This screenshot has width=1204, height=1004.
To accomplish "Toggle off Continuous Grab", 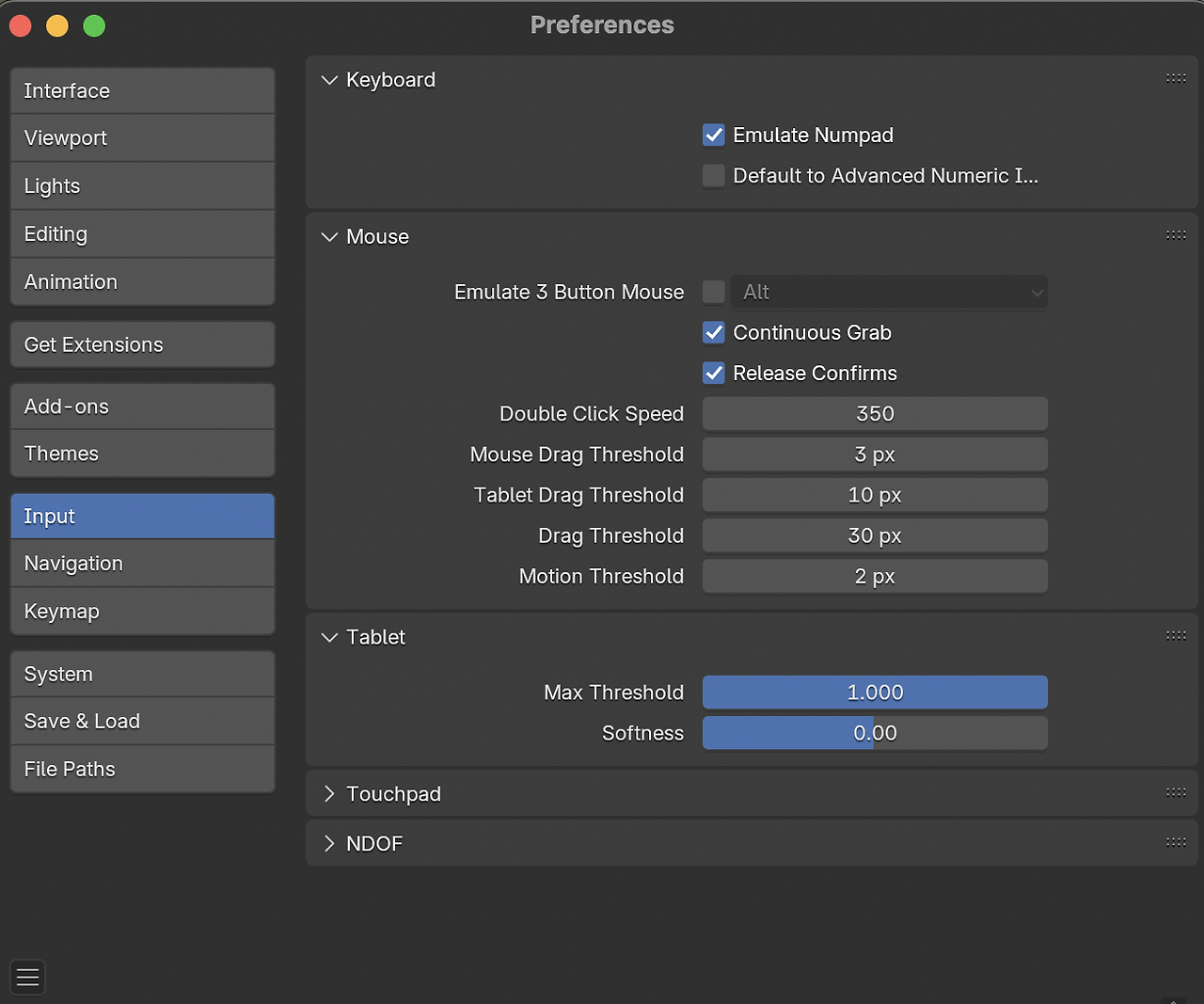I will (x=714, y=333).
